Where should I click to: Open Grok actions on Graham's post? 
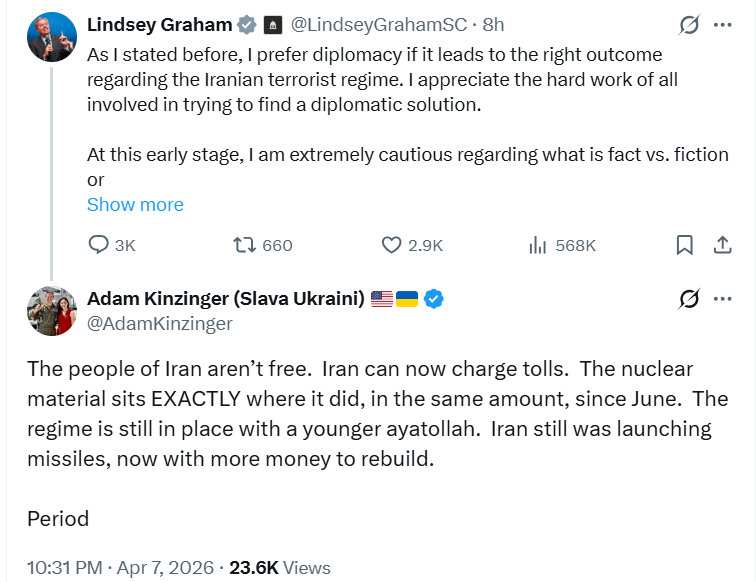pos(688,24)
